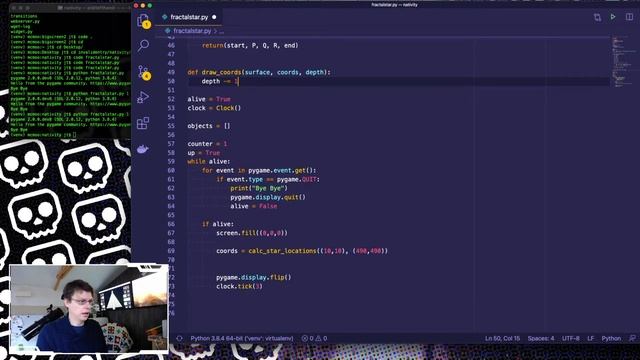The image size is (640, 360).
Task: Change indentation via Spaces: 4
Action: click(541, 338)
